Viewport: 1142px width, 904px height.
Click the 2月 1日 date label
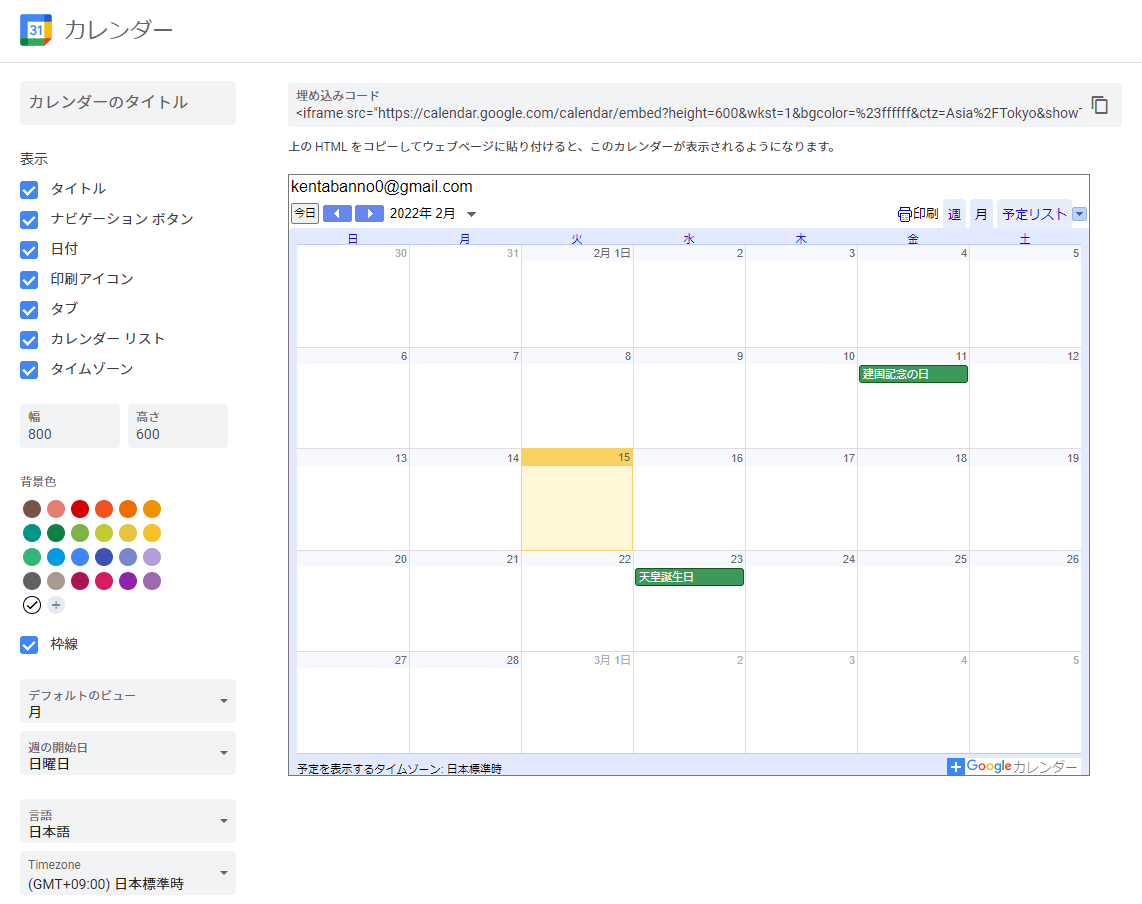coord(612,253)
